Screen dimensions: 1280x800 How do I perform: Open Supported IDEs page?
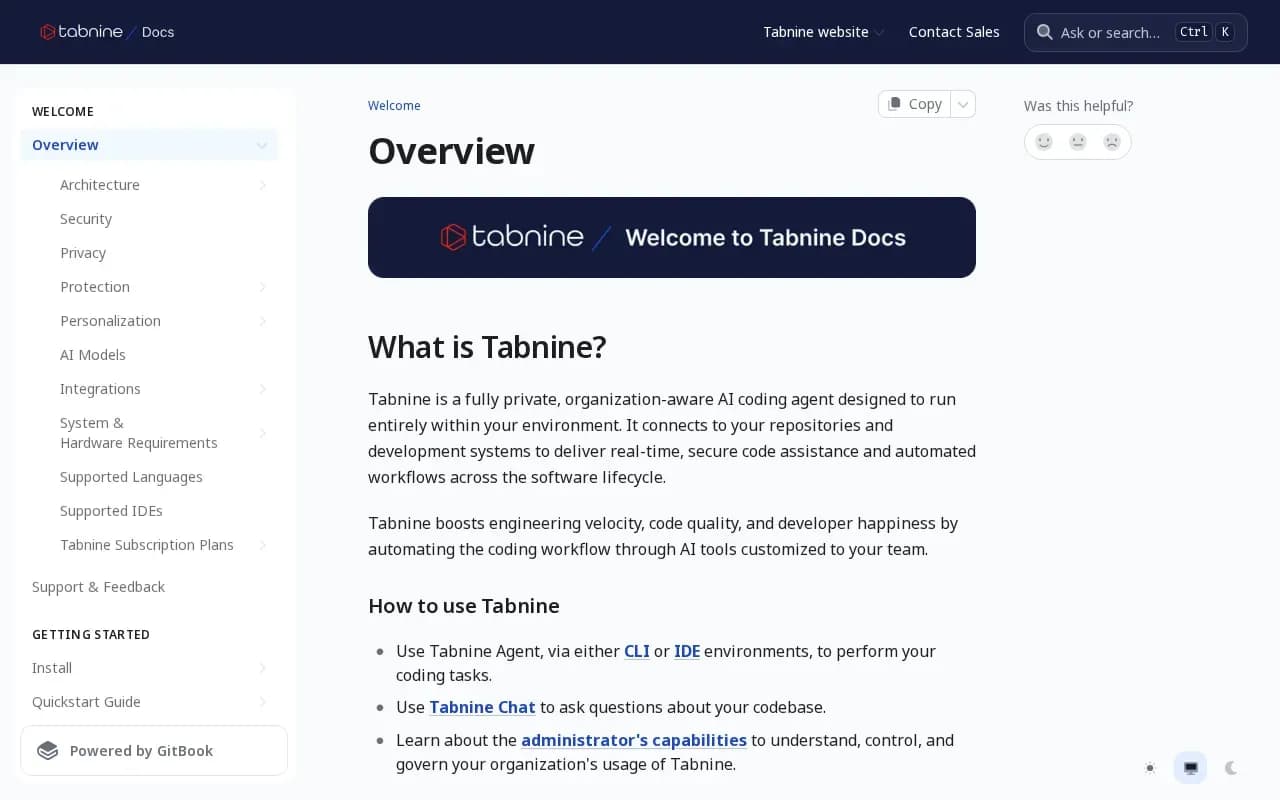click(111, 511)
